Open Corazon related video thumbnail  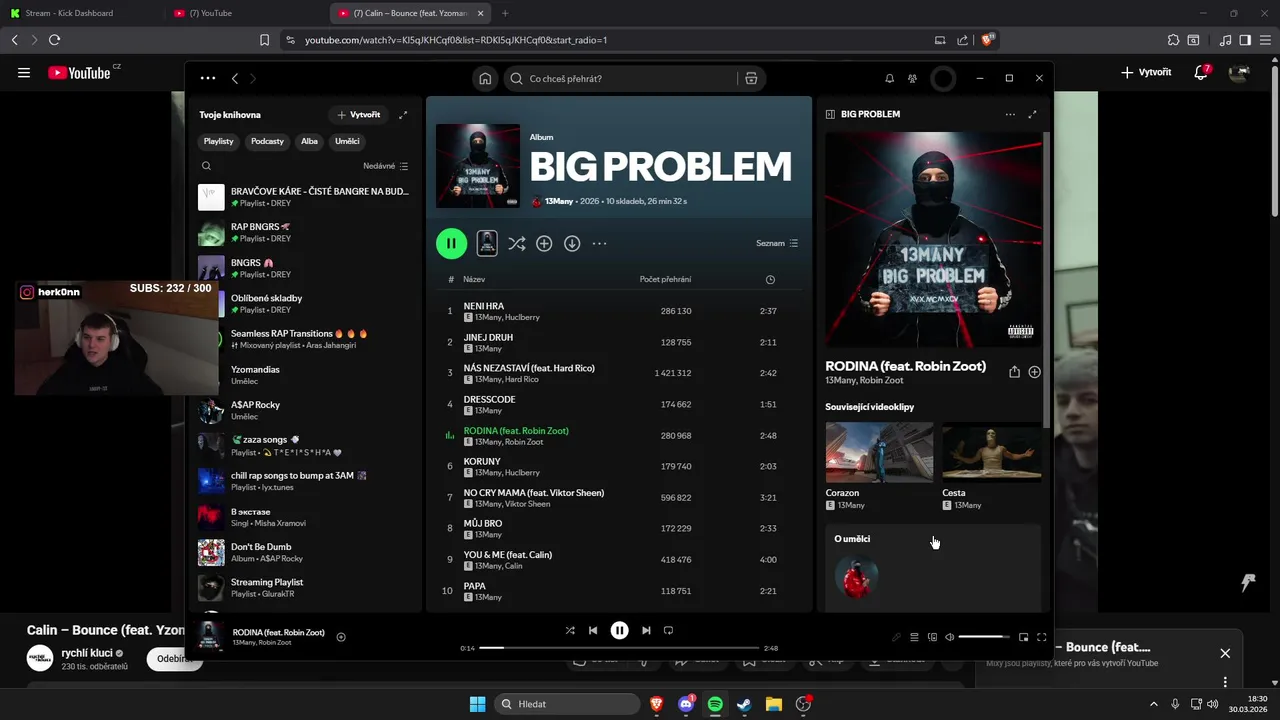(x=879, y=452)
